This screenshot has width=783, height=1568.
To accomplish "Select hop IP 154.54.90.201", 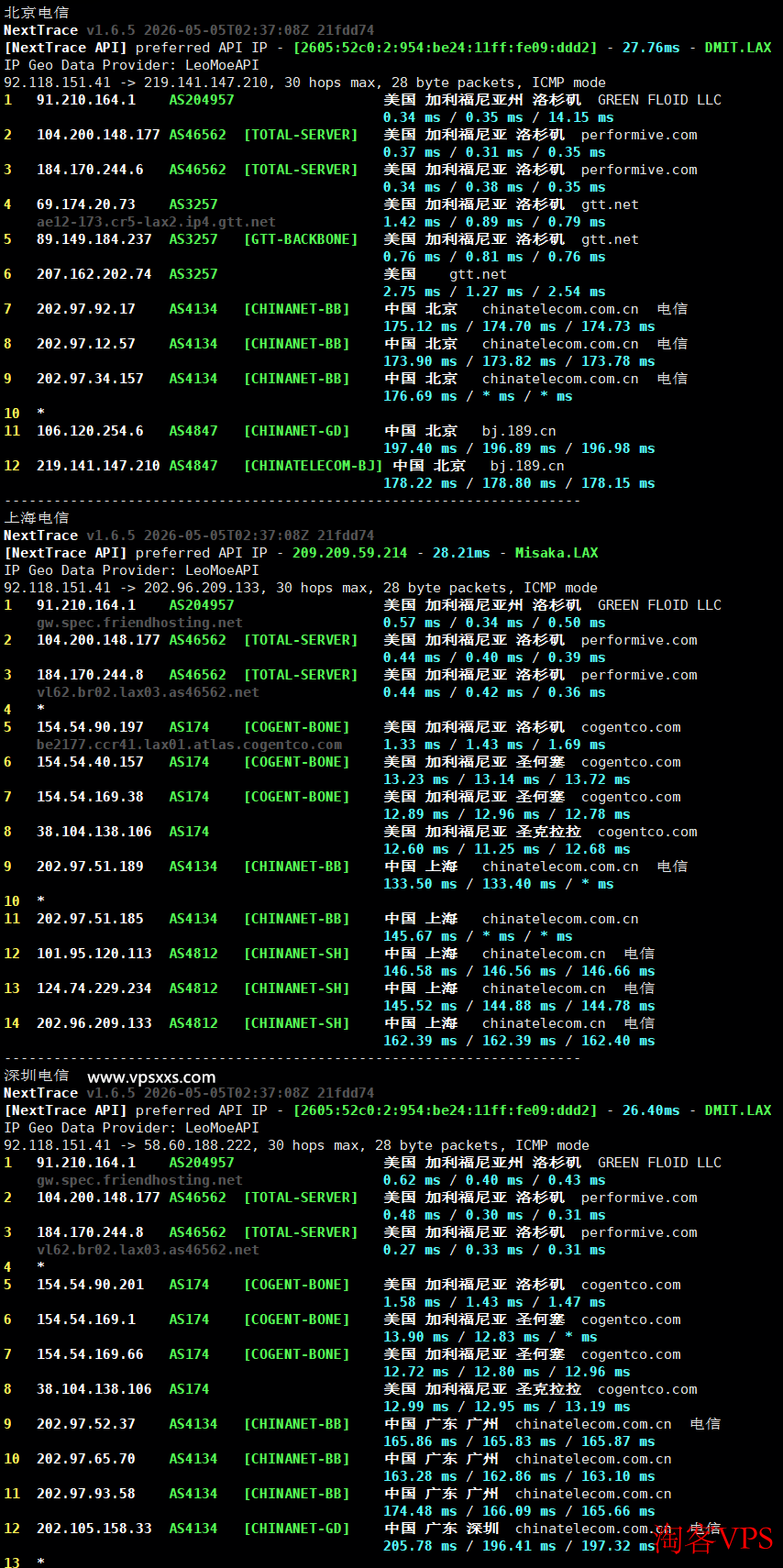I will coord(90,1285).
